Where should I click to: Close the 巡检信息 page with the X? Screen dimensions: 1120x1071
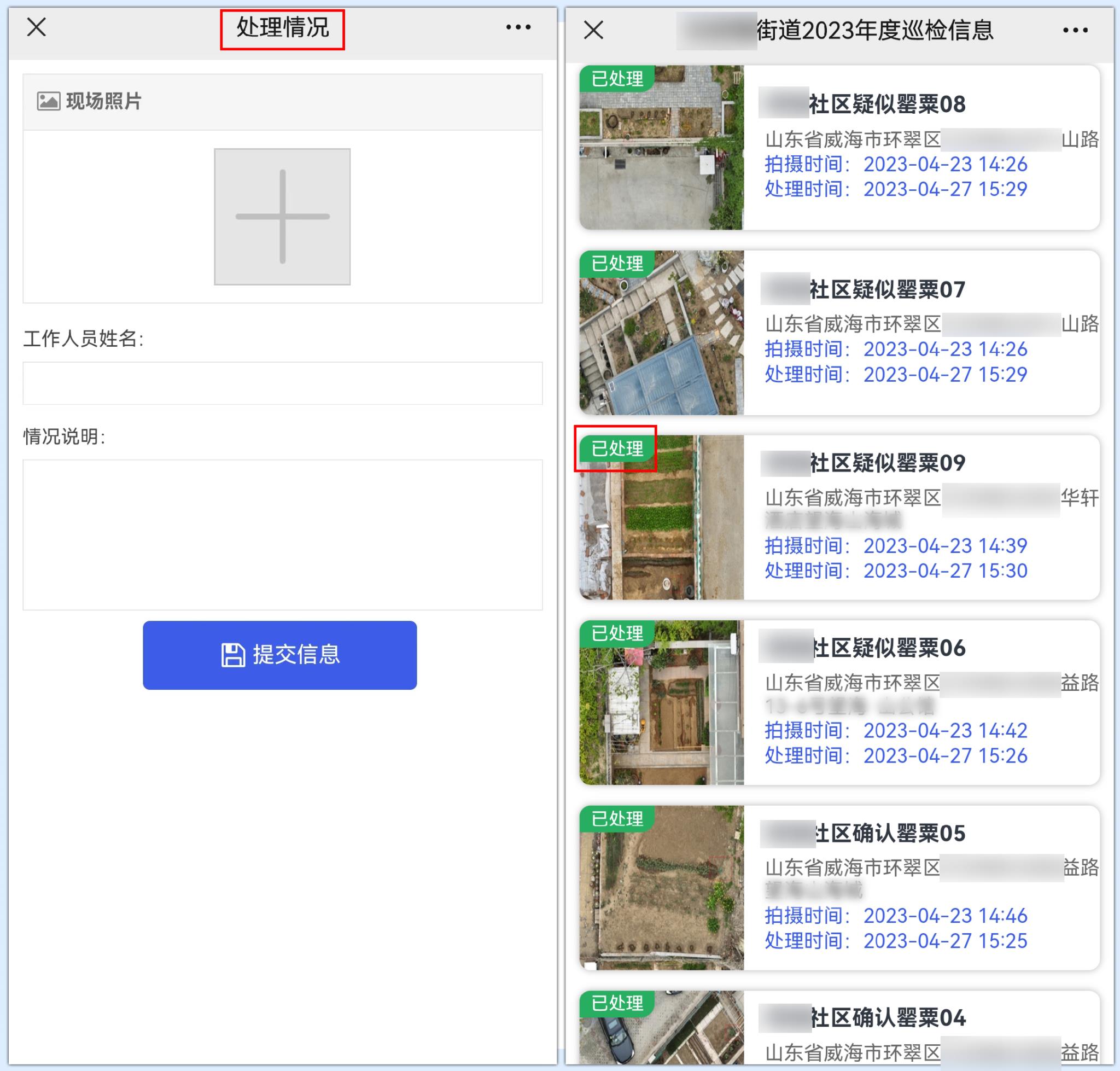594,30
